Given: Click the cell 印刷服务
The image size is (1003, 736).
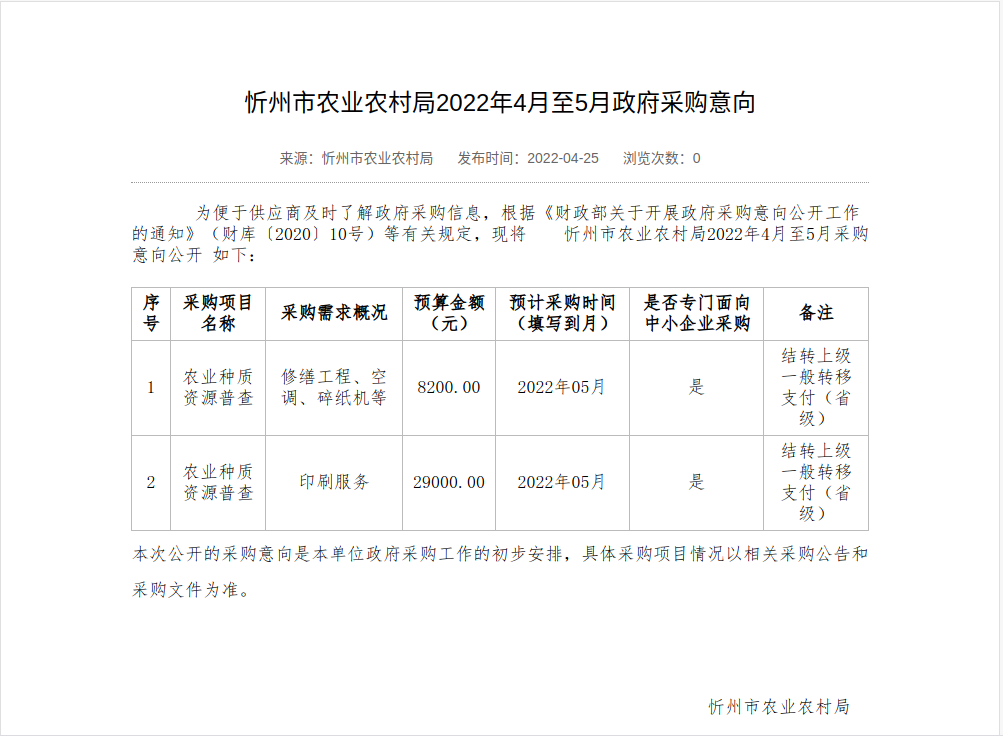Looking at the screenshot, I should tap(334, 482).
